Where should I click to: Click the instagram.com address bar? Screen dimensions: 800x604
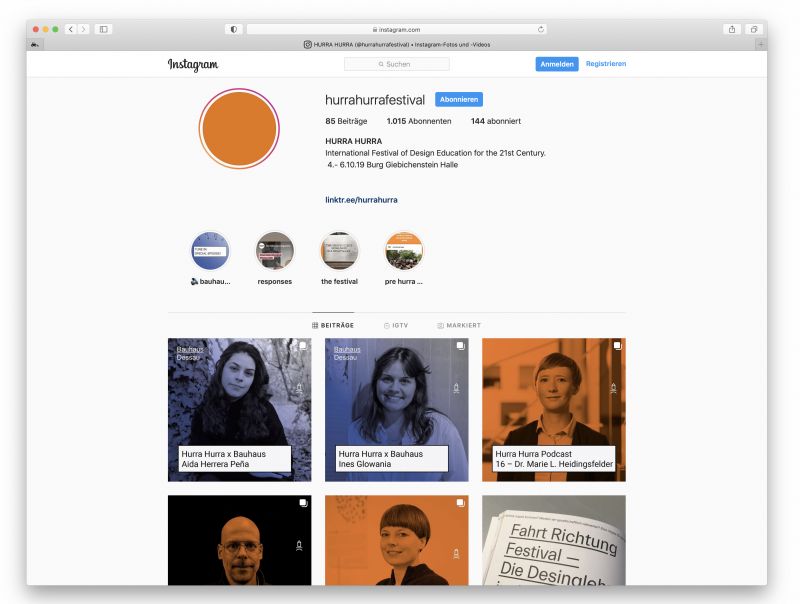point(396,29)
